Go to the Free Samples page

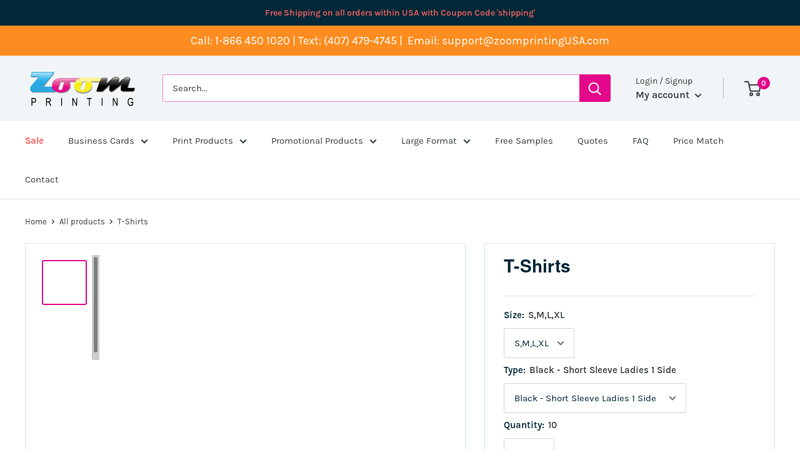click(524, 141)
